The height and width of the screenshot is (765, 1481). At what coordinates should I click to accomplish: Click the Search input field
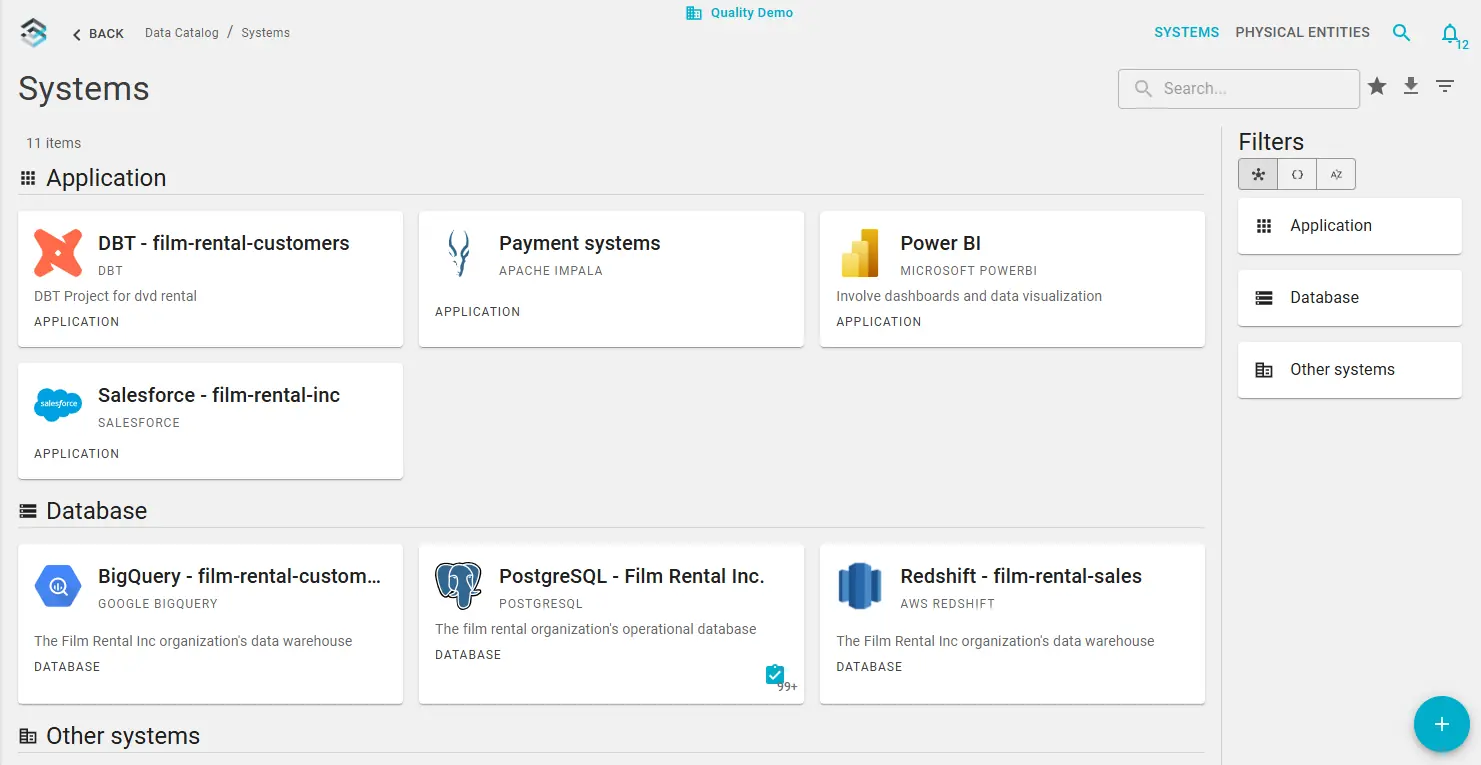pyautogui.click(x=1240, y=88)
